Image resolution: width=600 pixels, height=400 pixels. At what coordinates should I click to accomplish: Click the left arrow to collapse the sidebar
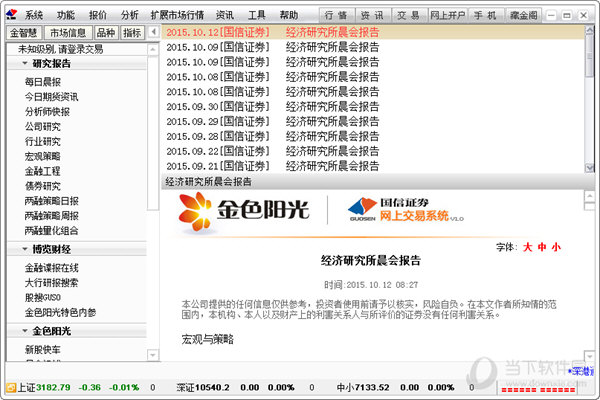tap(153, 32)
